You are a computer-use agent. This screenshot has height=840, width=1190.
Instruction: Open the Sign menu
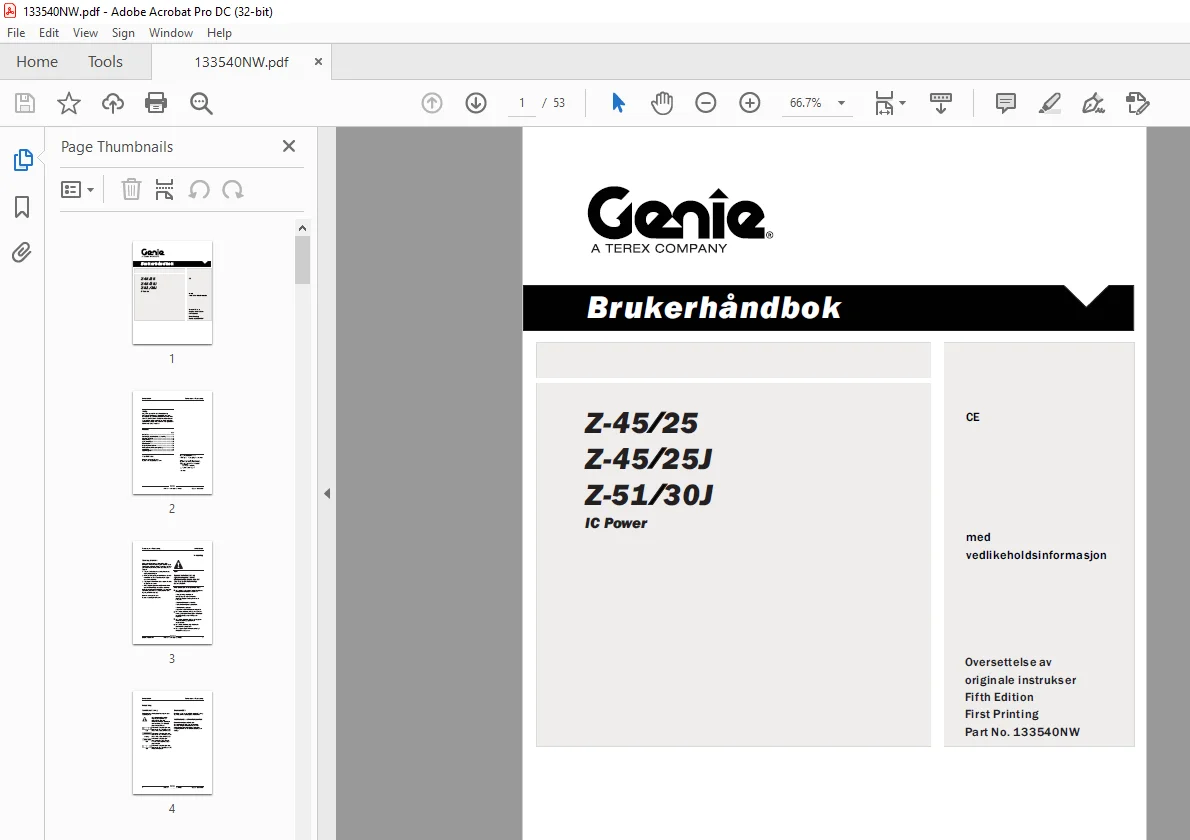click(123, 33)
